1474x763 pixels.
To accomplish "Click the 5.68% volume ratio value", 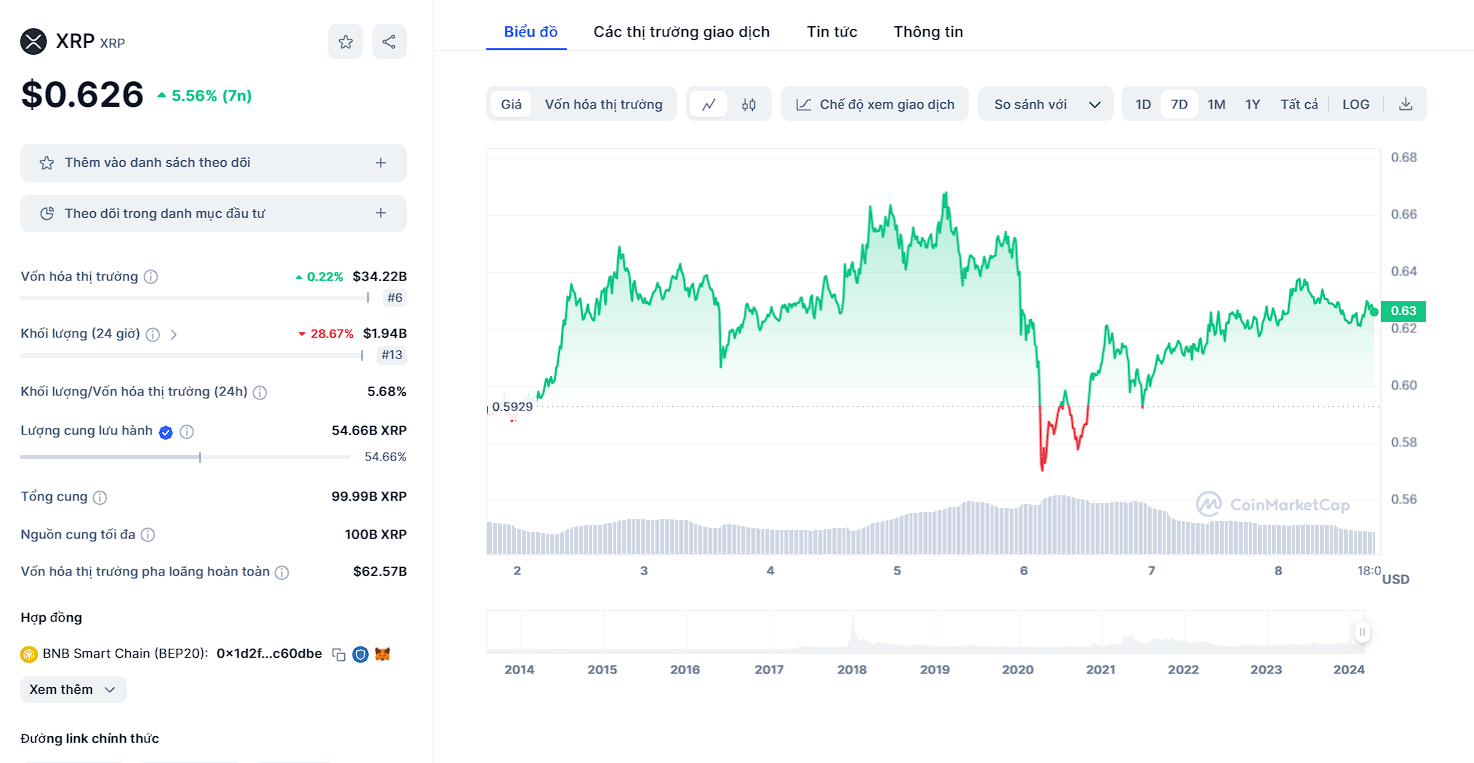I will click(x=387, y=392).
